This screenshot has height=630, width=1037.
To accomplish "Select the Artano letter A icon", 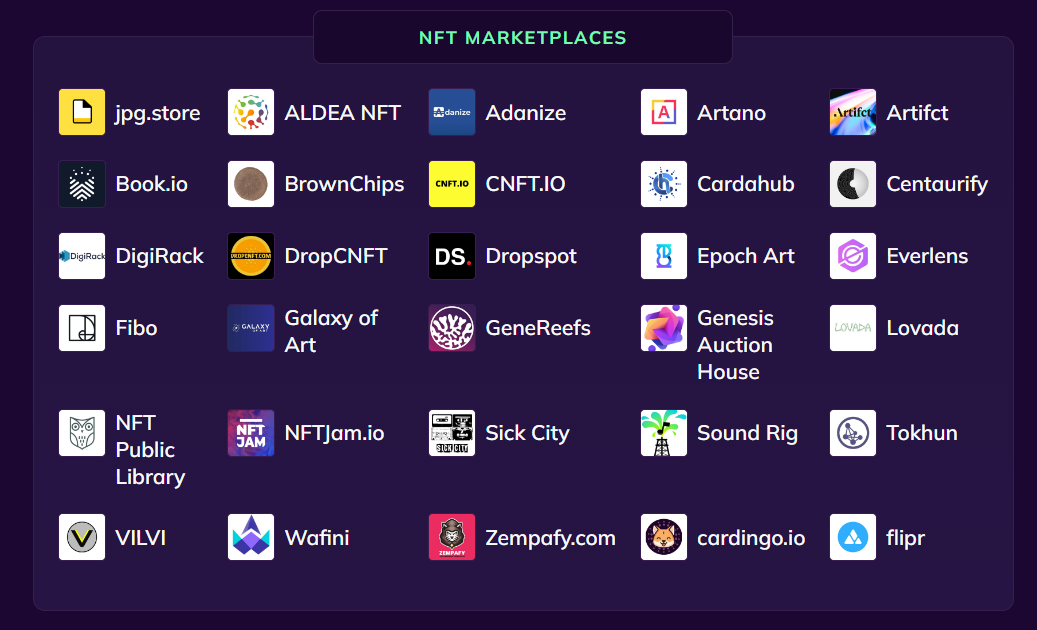I will (x=664, y=112).
